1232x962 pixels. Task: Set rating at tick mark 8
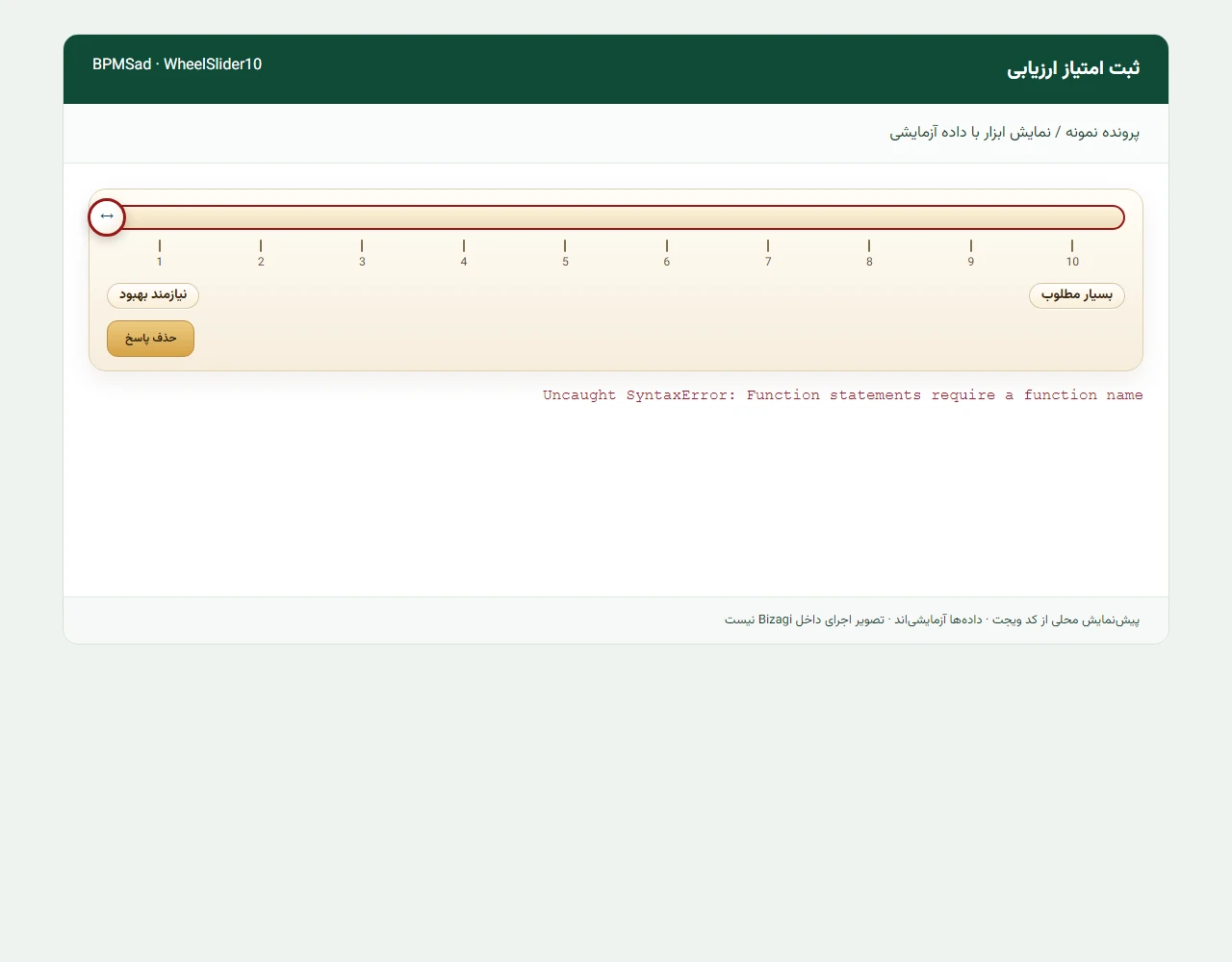(x=869, y=254)
